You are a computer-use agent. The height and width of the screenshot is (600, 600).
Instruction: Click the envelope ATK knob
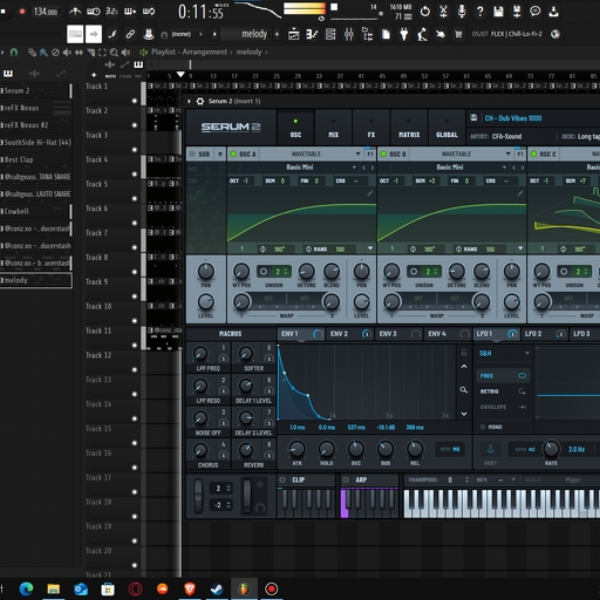coord(297,449)
